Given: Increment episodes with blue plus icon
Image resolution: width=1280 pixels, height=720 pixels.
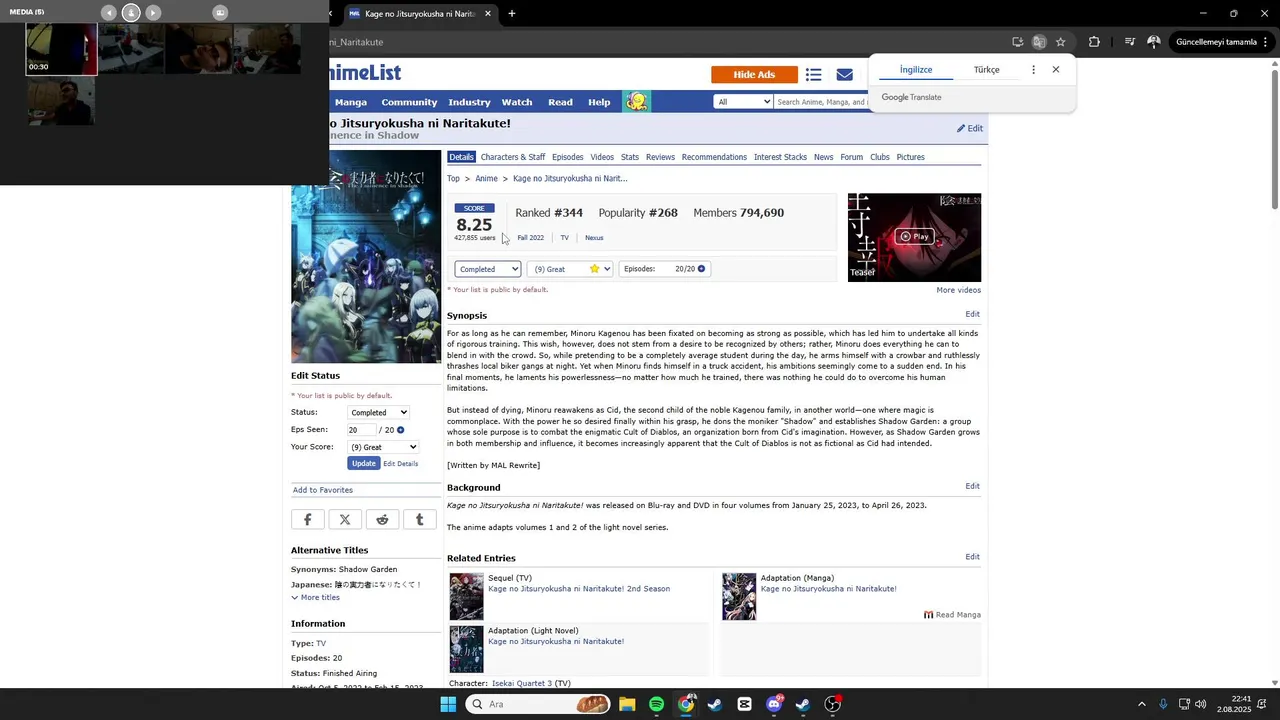Looking at the screenshot, I should point(701,269).
